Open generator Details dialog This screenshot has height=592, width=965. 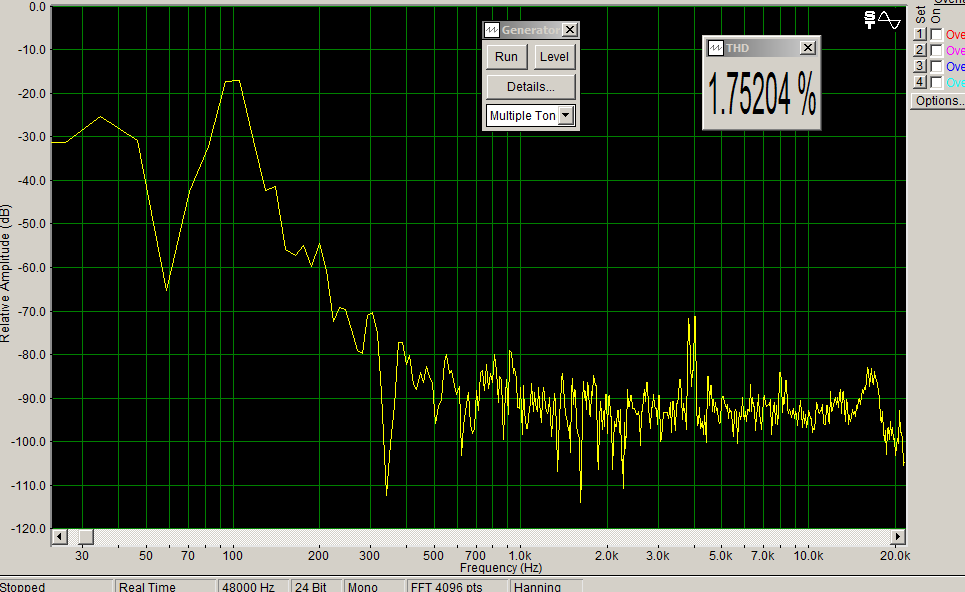point(531,87)
